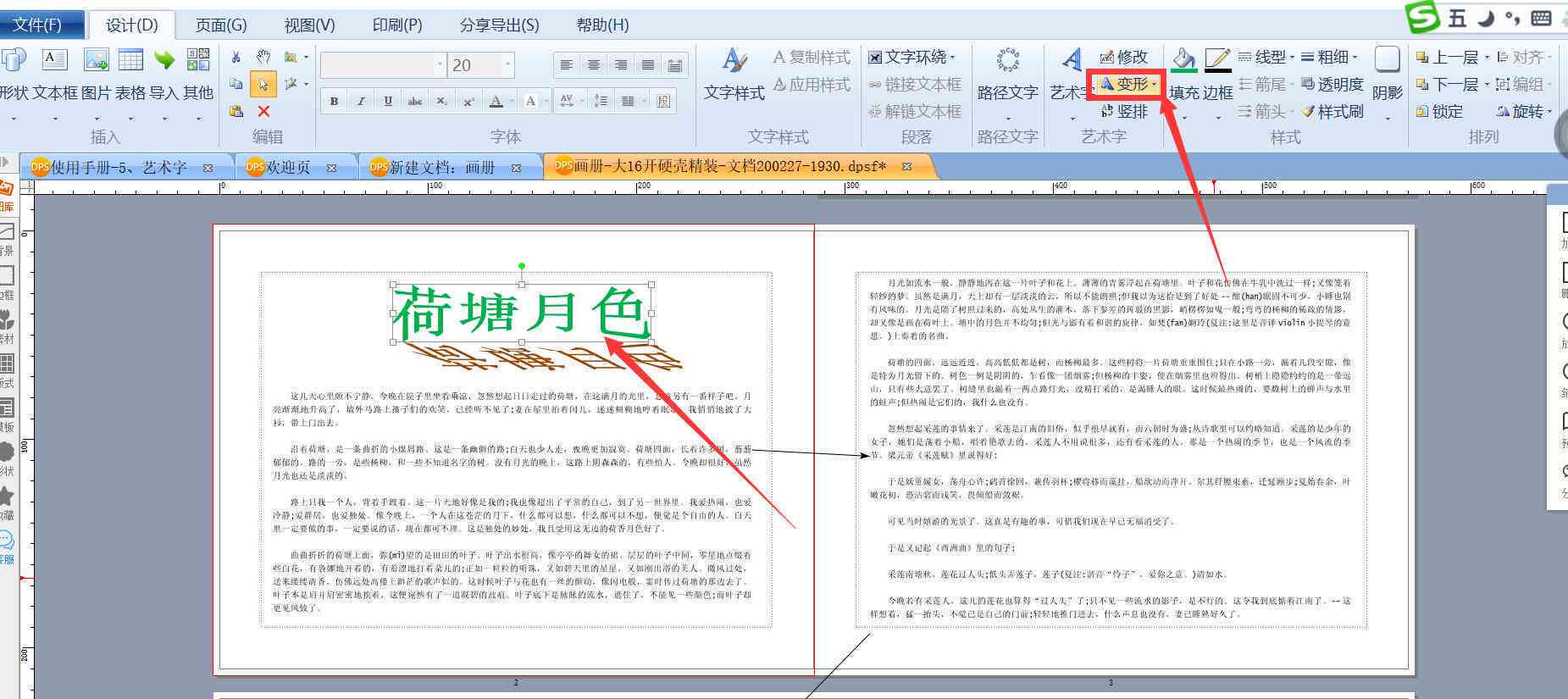Click the 形状 shapes insert icon

pyautogui.click(x=13, y=60)
